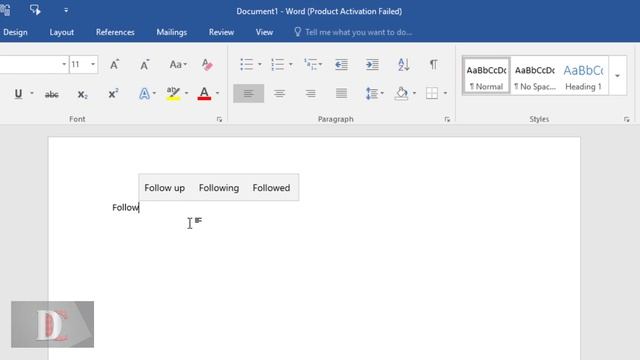Choose the 'Follow up' suggestion
Image resolution: width=640 pixels, height=360 pixels.
(x=164, y=188)
